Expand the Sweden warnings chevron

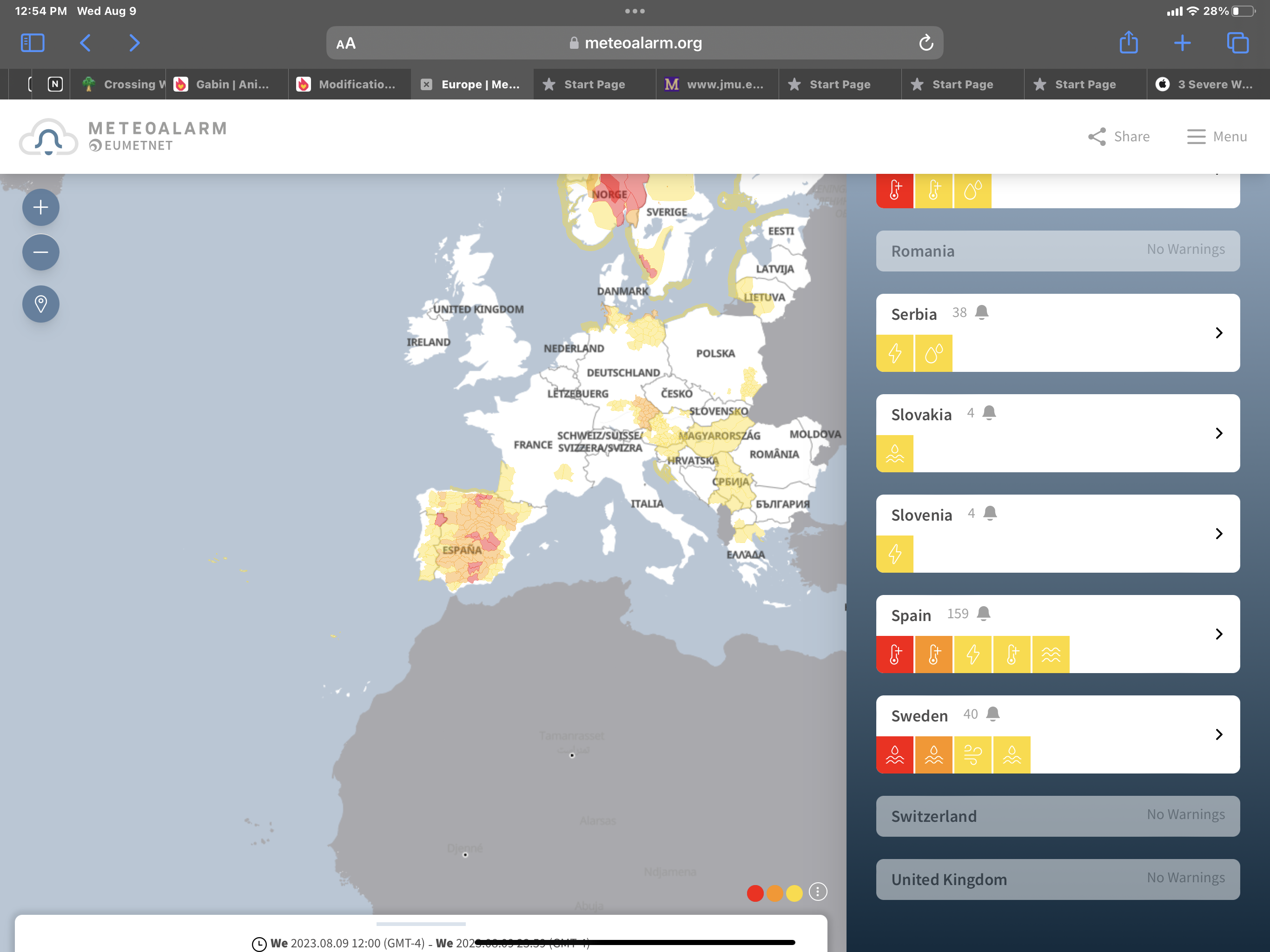(1218, 734)
